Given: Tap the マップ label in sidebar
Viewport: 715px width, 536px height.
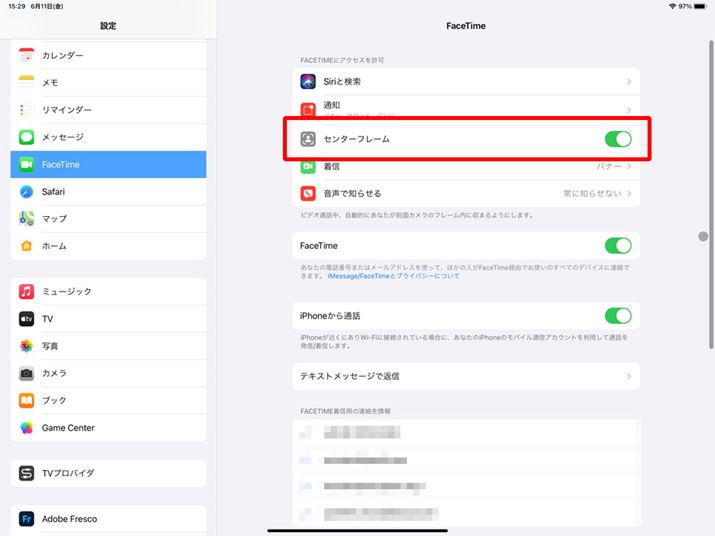Looking at the screenshot, I should click(x=54, y=219).
